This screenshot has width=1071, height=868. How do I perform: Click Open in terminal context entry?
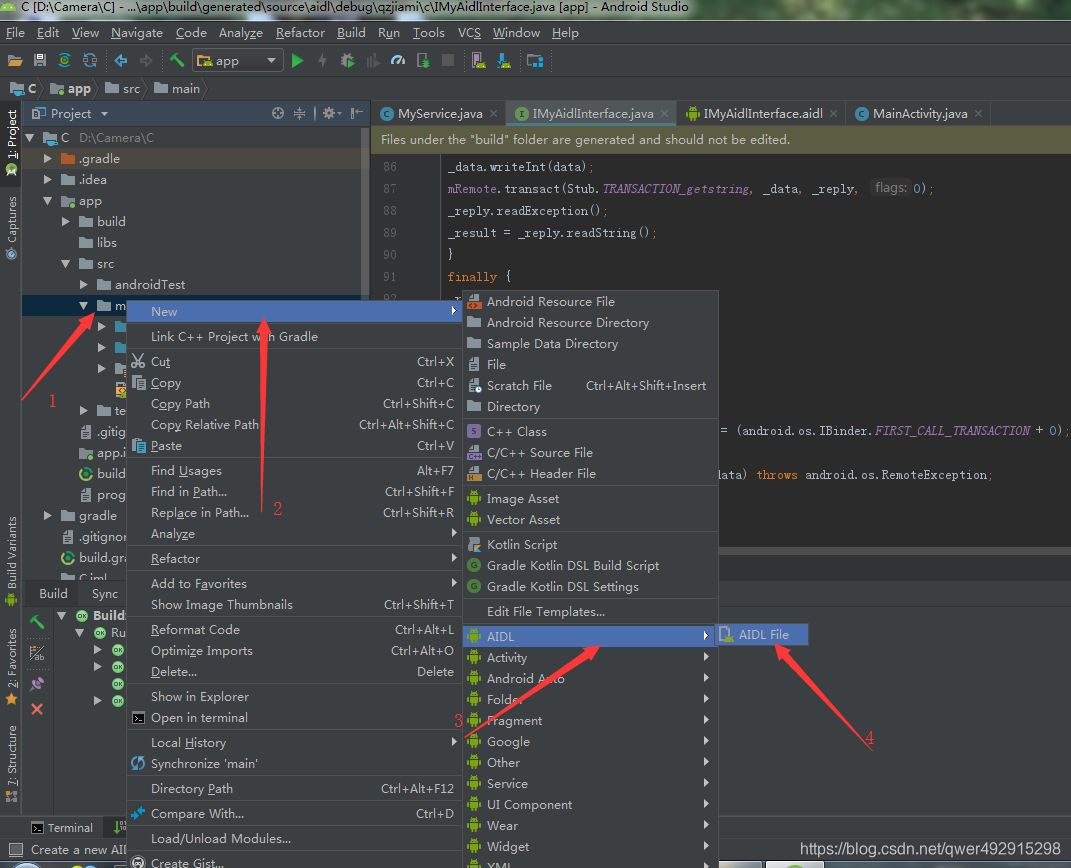pos(294,718)
